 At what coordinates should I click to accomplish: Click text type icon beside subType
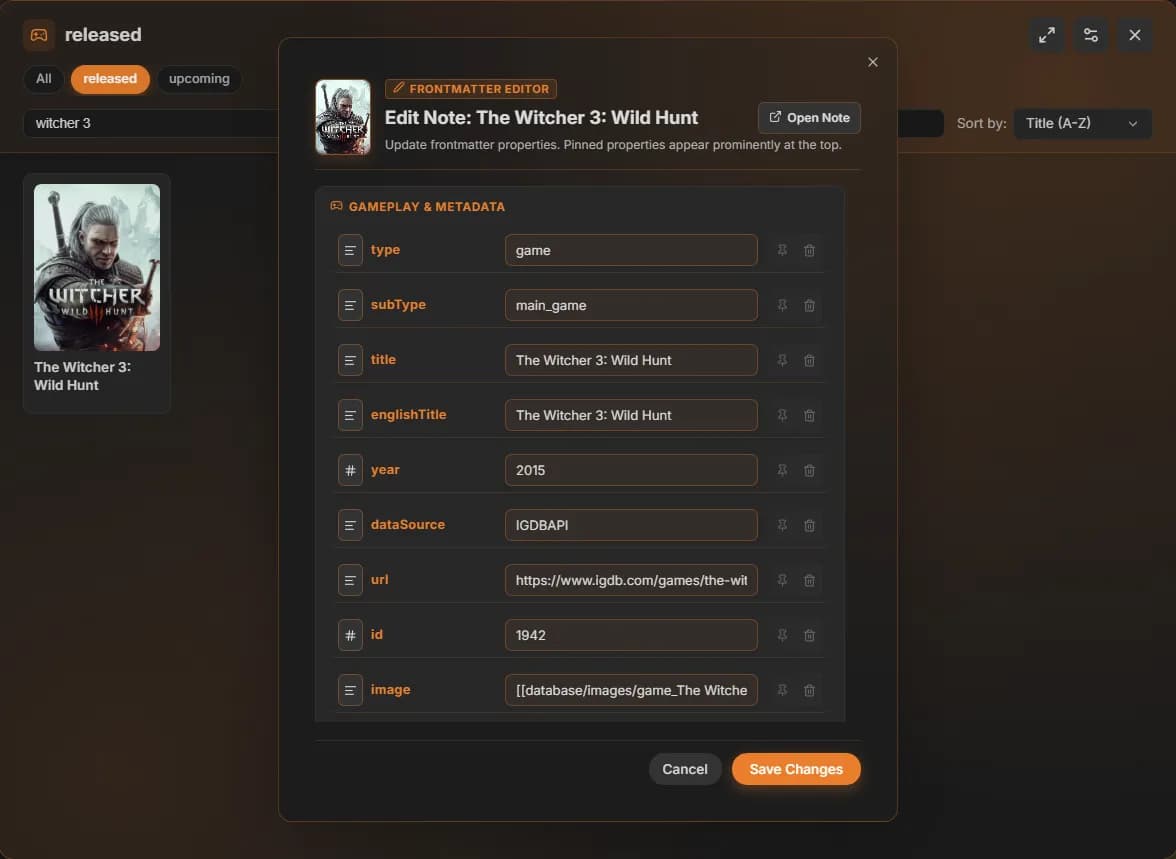pos(350,305)
